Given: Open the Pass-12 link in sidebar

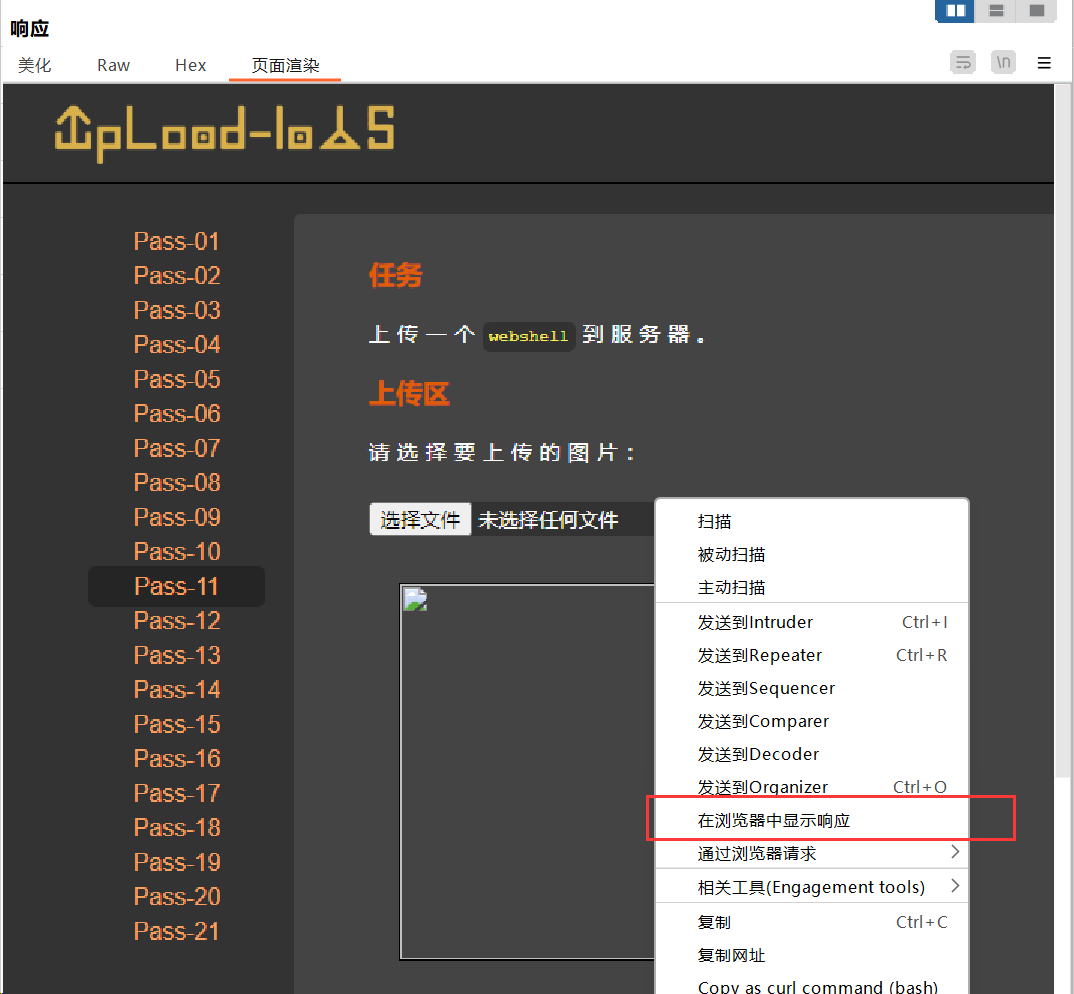Looking at the screenshot, I should click(177, 621).
